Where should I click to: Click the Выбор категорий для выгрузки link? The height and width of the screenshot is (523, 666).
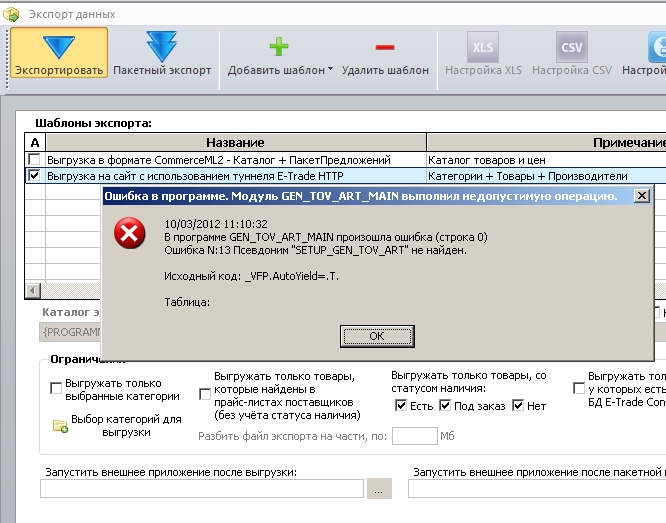pos(126,426)
